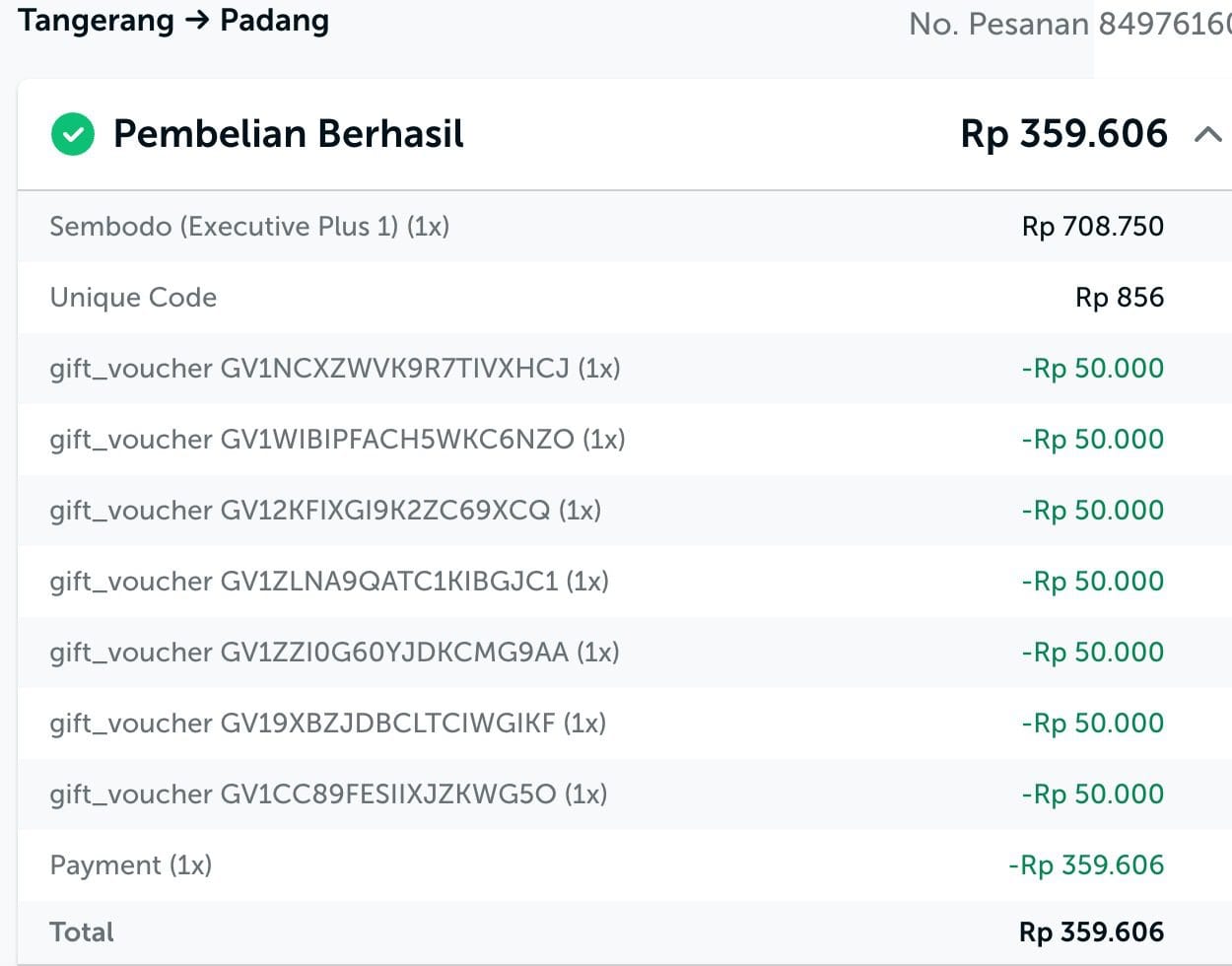The height and width of the screenshot is (966, 1232).
Task: Click the Payment (1x) row label
Action: pos(131,865)
